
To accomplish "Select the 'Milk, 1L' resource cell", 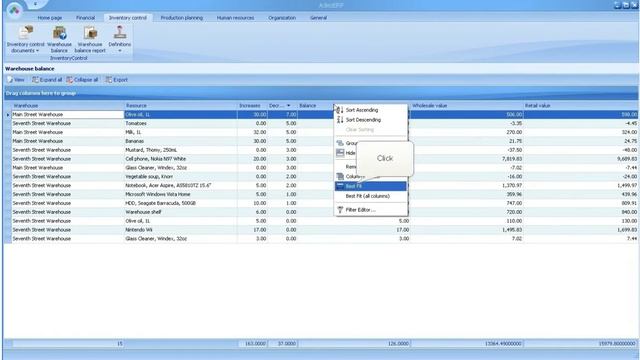I will tap(181, 132).
